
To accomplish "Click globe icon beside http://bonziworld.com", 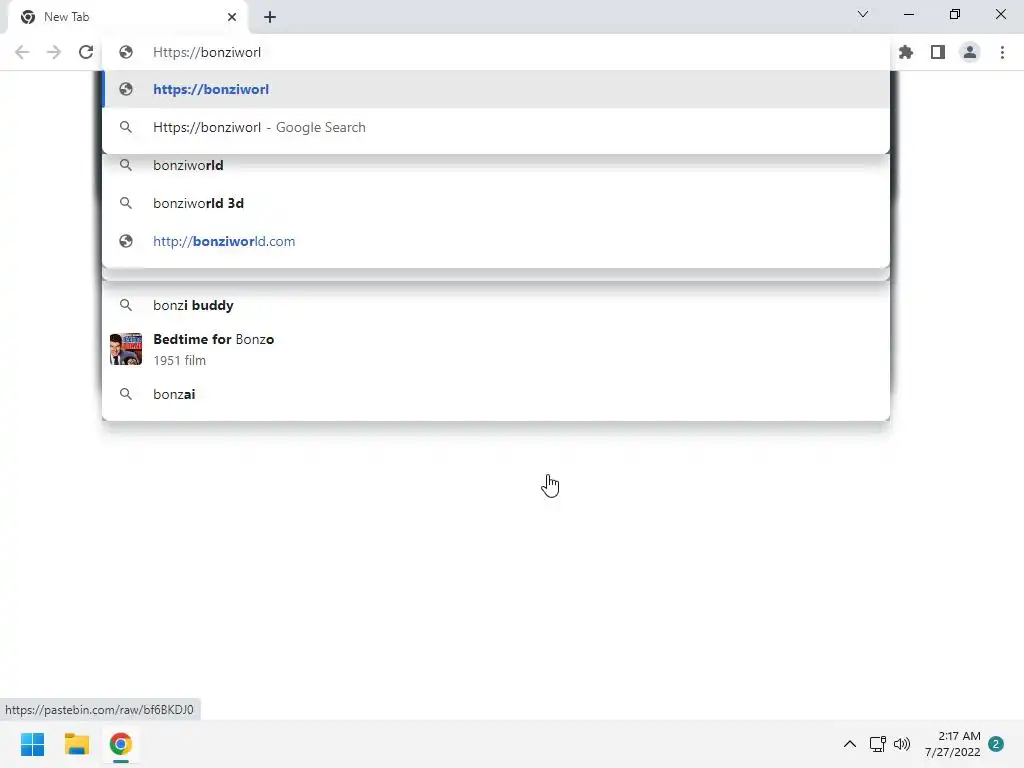I will click(x=126, y=241).
